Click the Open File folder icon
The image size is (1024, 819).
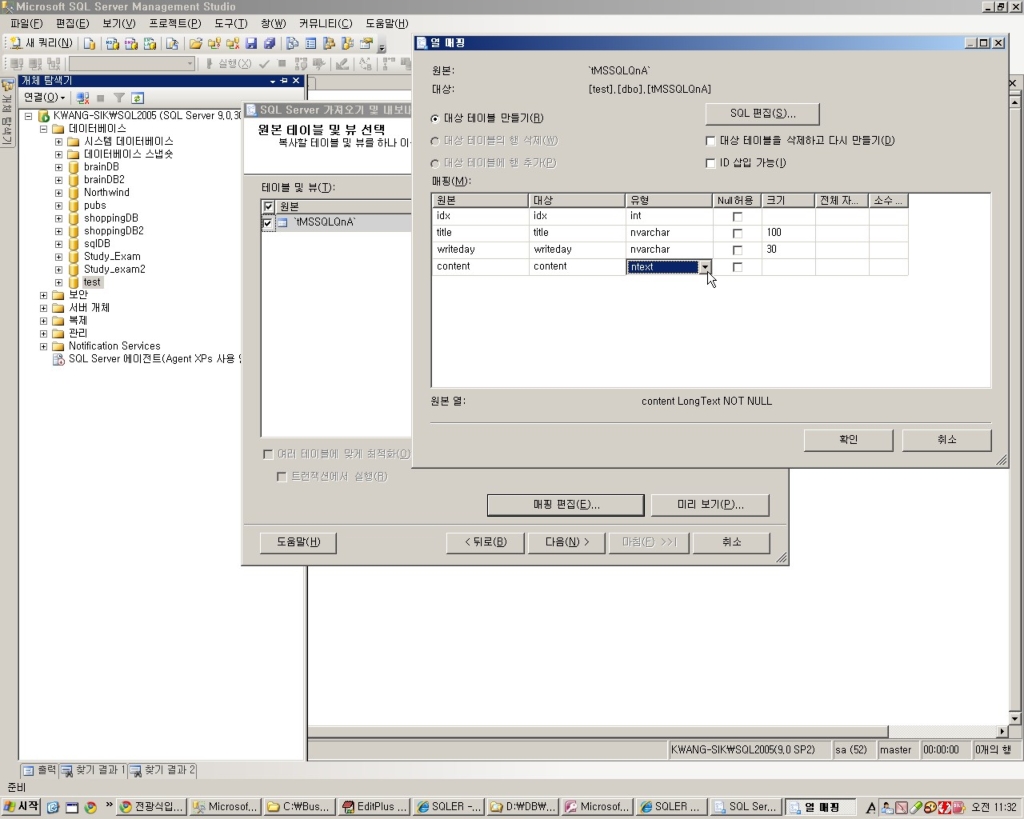point(195,44)
